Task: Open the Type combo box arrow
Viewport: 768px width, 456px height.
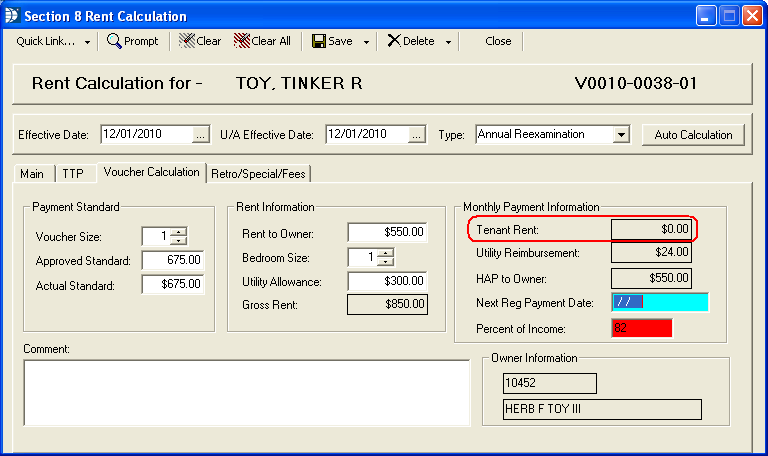Action: pyautogui.click(x=621, y=134)
